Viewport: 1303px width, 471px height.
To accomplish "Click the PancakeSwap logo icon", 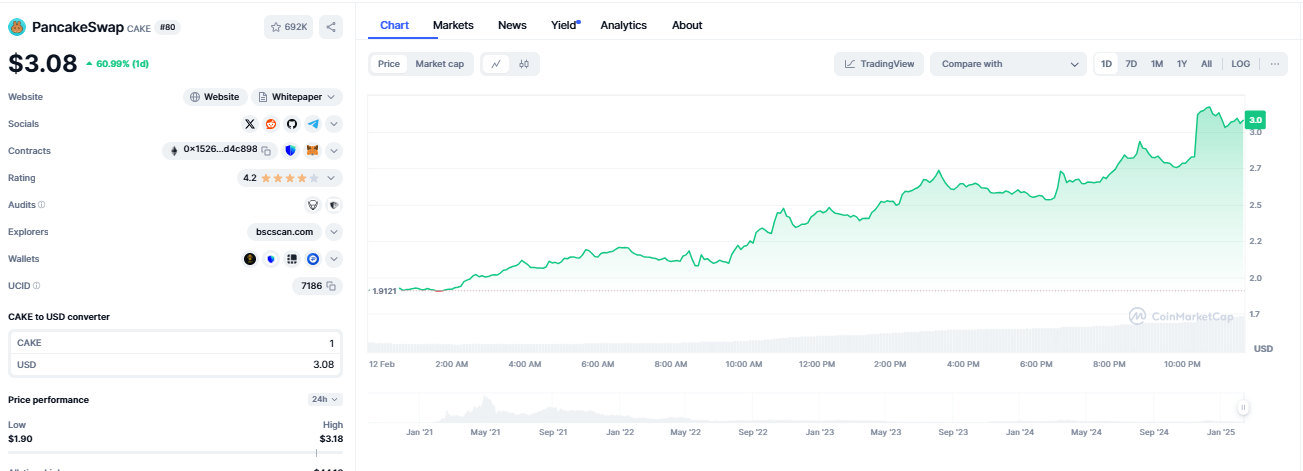I will click(x=16, y=27).
